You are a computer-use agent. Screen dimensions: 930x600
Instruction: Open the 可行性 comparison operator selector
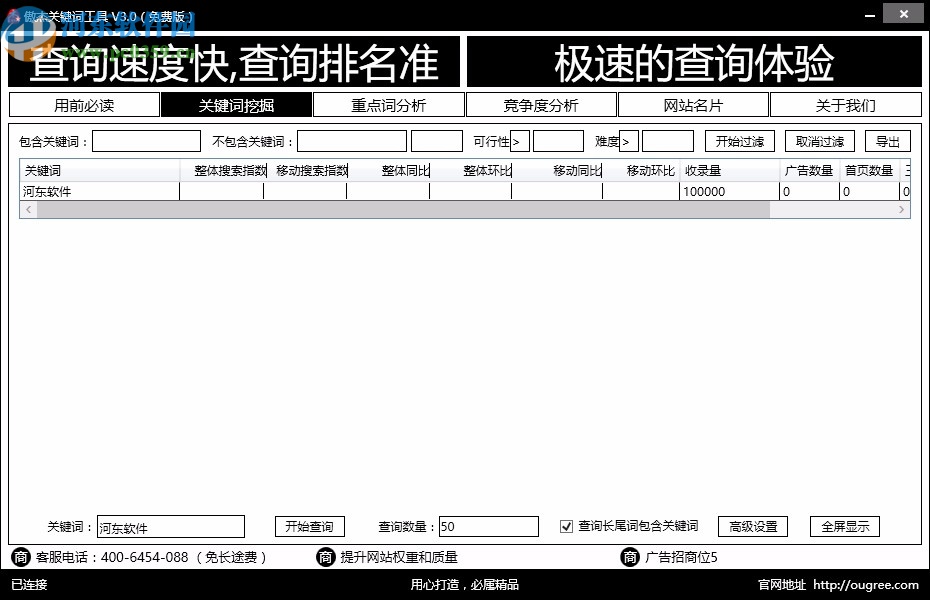click(521, 141)
